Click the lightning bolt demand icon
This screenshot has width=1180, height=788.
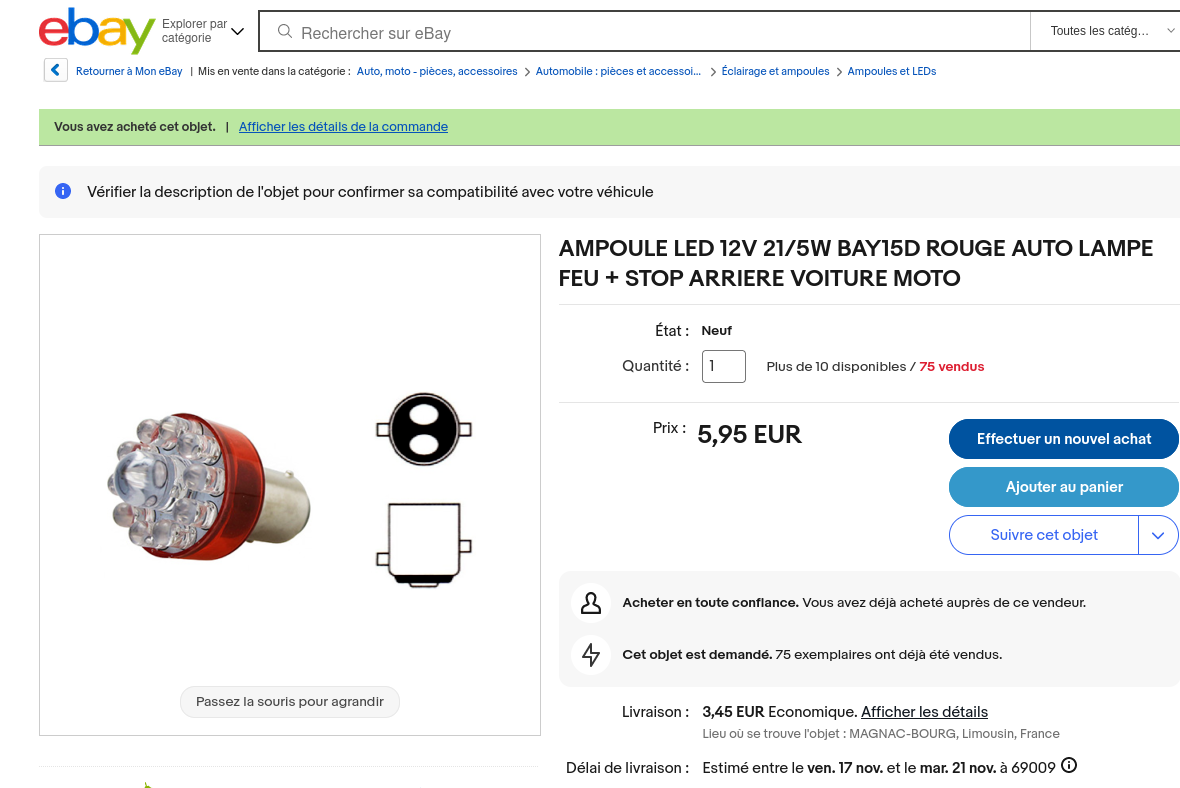(591, 655)
